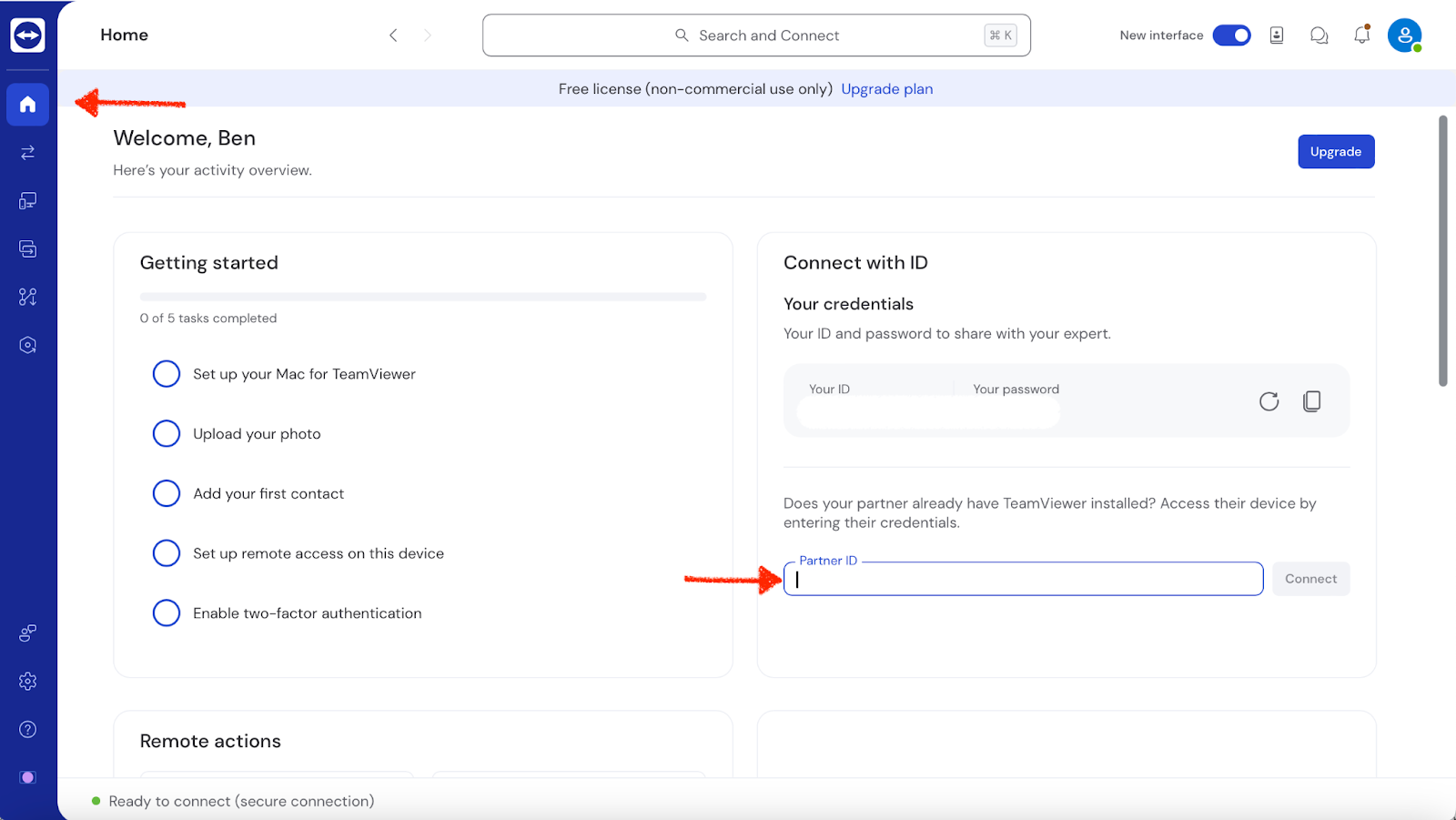
Task: Open the Help question mark icon
Action: click(x=27, y=729)
